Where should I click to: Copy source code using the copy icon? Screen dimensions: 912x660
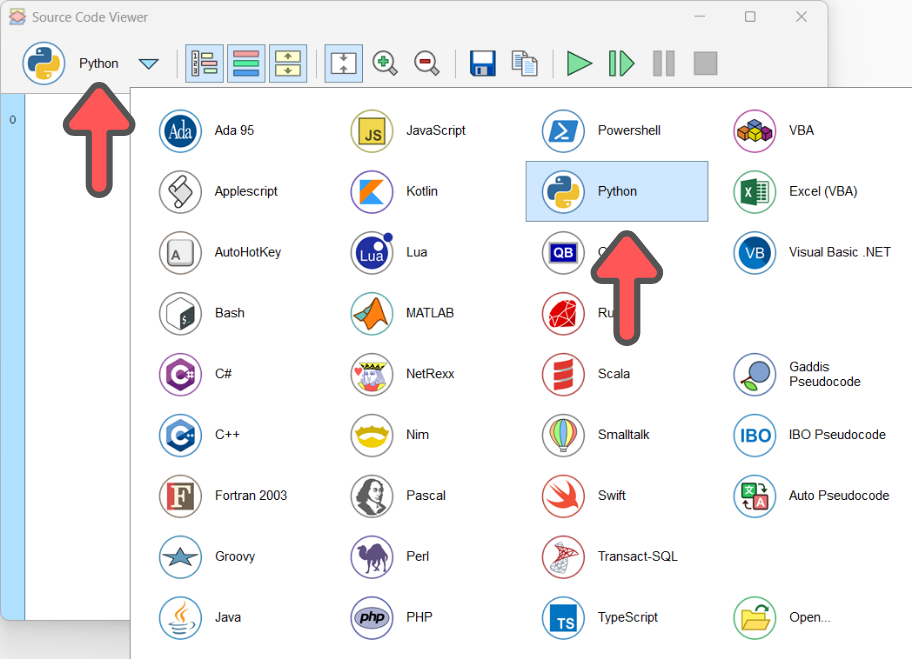pos(525,63)
